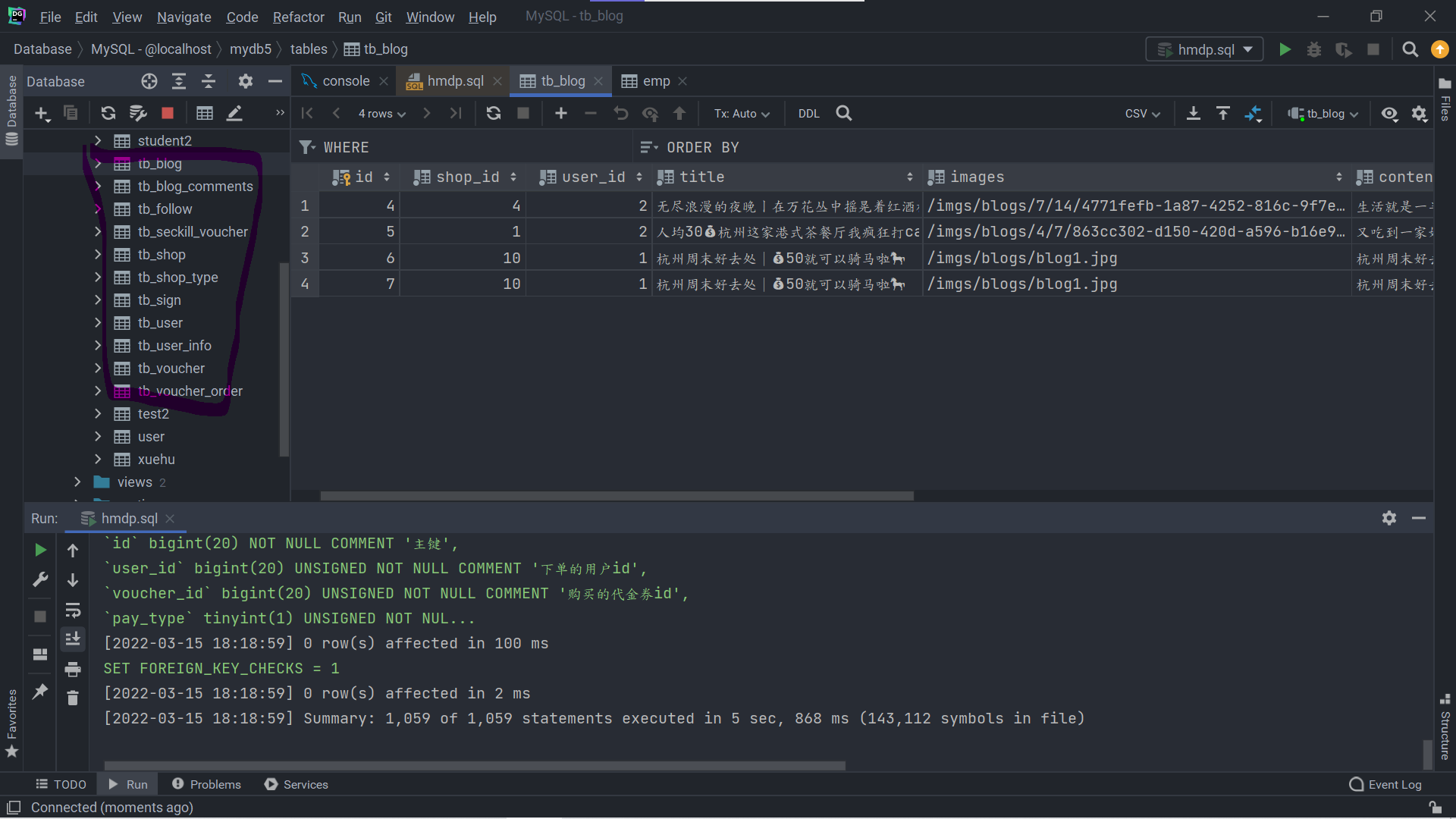Viewport: 1456px width, 819px height.
Task: Open the Navigate menu
Action: coord(184,17)
